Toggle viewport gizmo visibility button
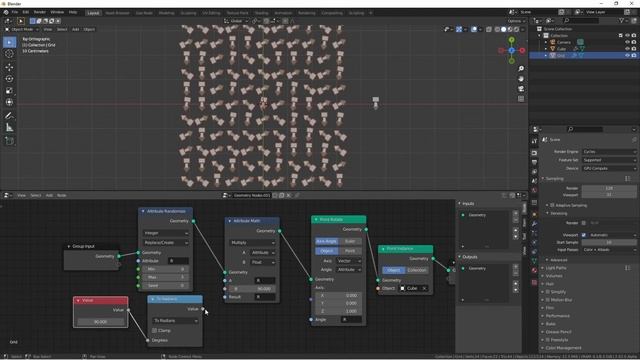Viewport: 640px width, 360px height. [x=459, y=29]
